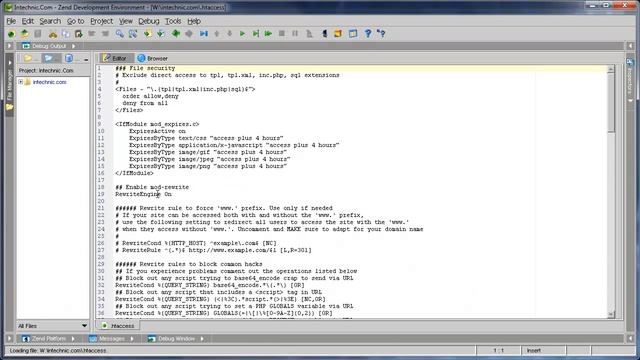Click the green fast-forward debug icon
The image size is (640, 360).
tap(268, 34)
